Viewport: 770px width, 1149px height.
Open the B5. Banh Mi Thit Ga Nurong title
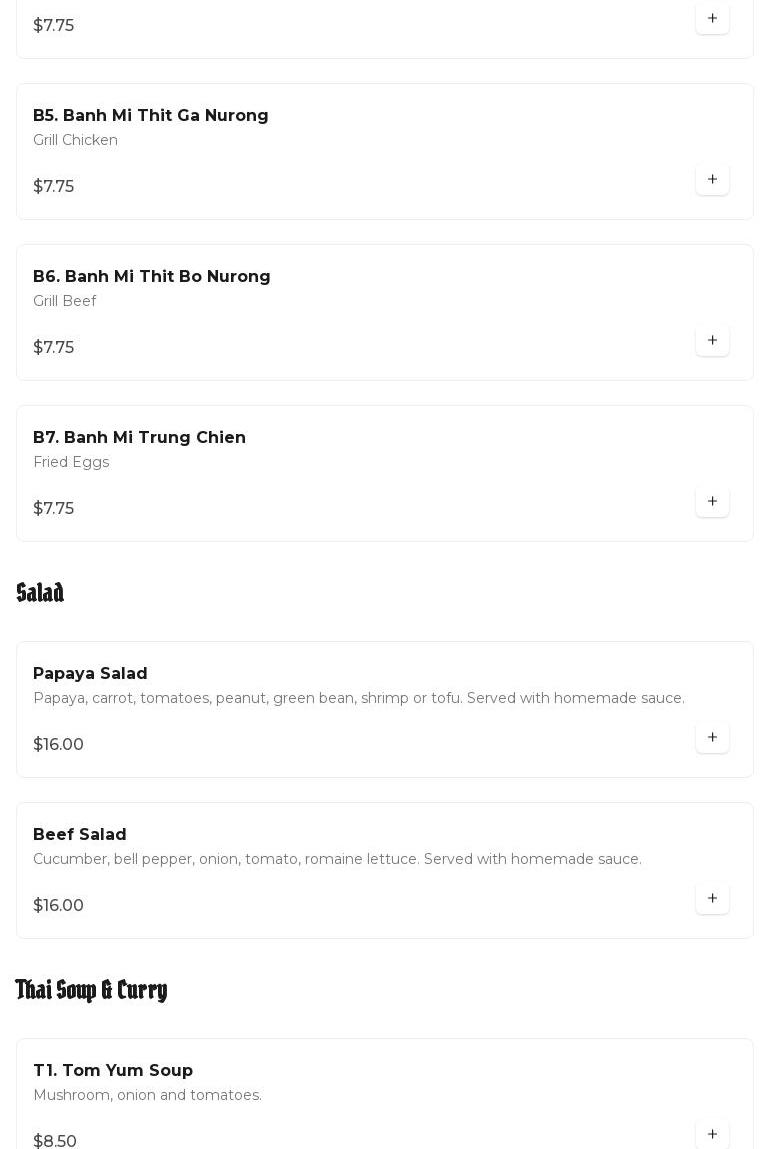click(151, 116)
